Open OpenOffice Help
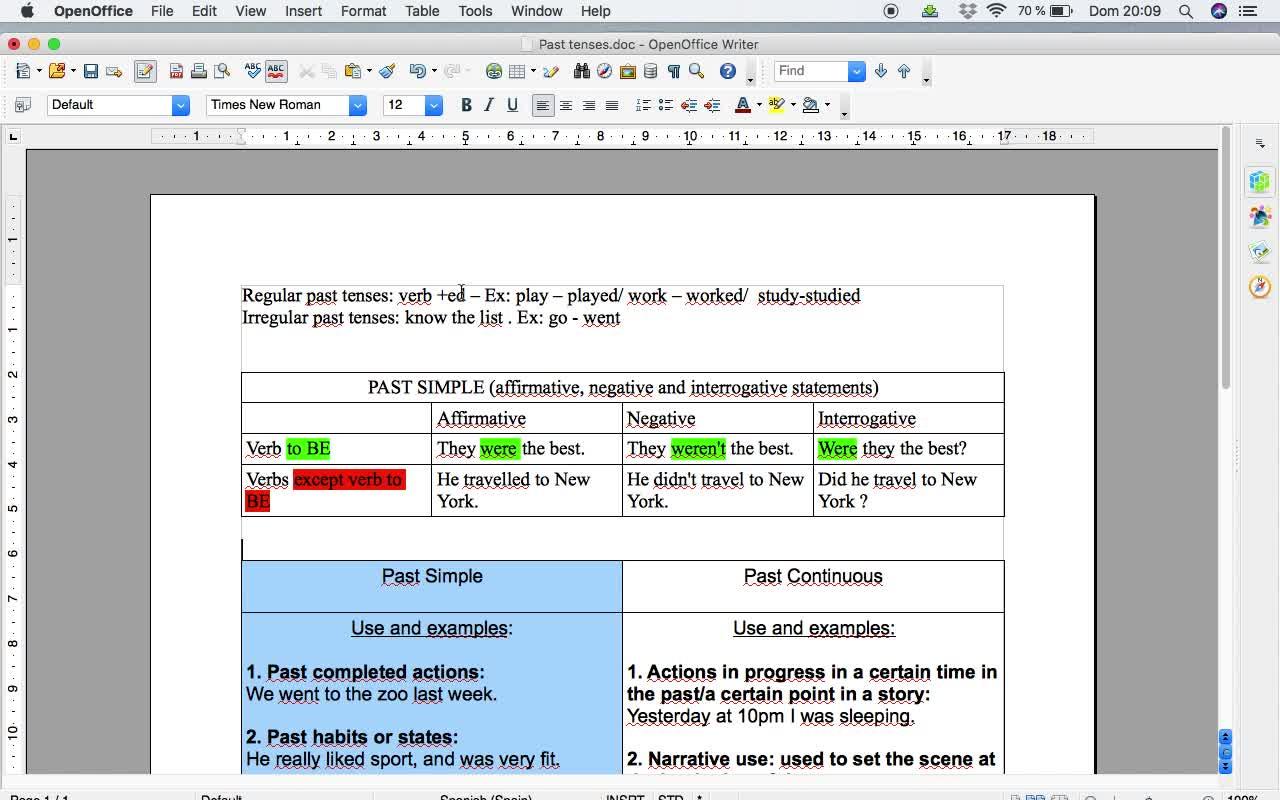Image resolution: width=1280 pixels, height=800 pixels. 728,71
